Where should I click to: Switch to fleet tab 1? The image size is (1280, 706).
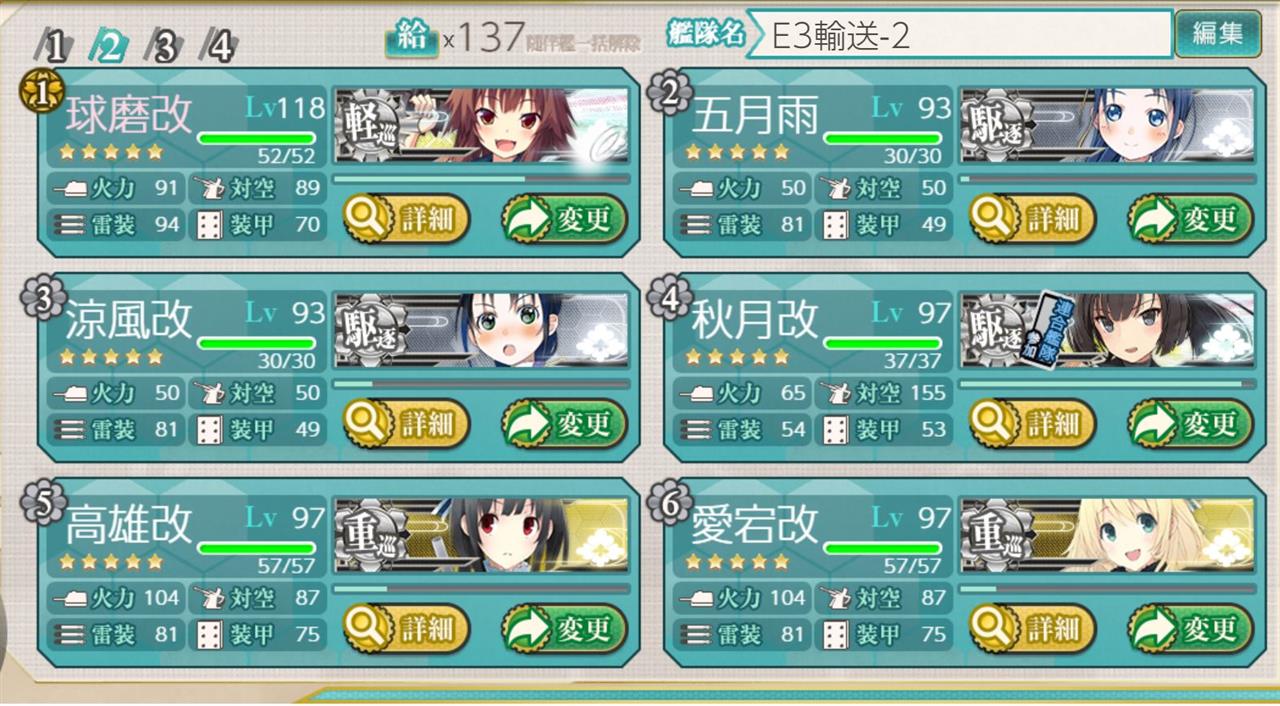[54, 45]
